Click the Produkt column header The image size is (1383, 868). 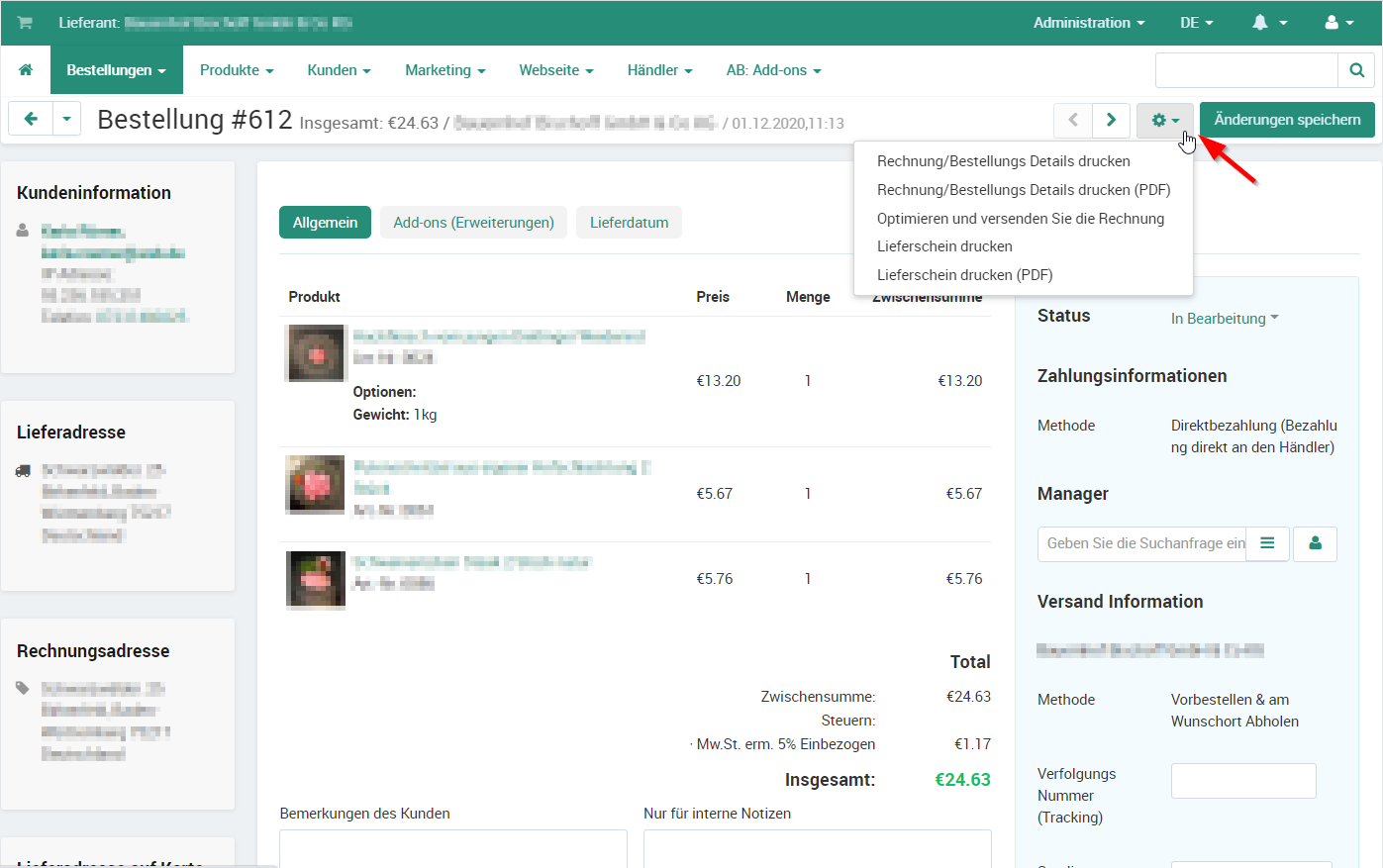coord(314,297)
